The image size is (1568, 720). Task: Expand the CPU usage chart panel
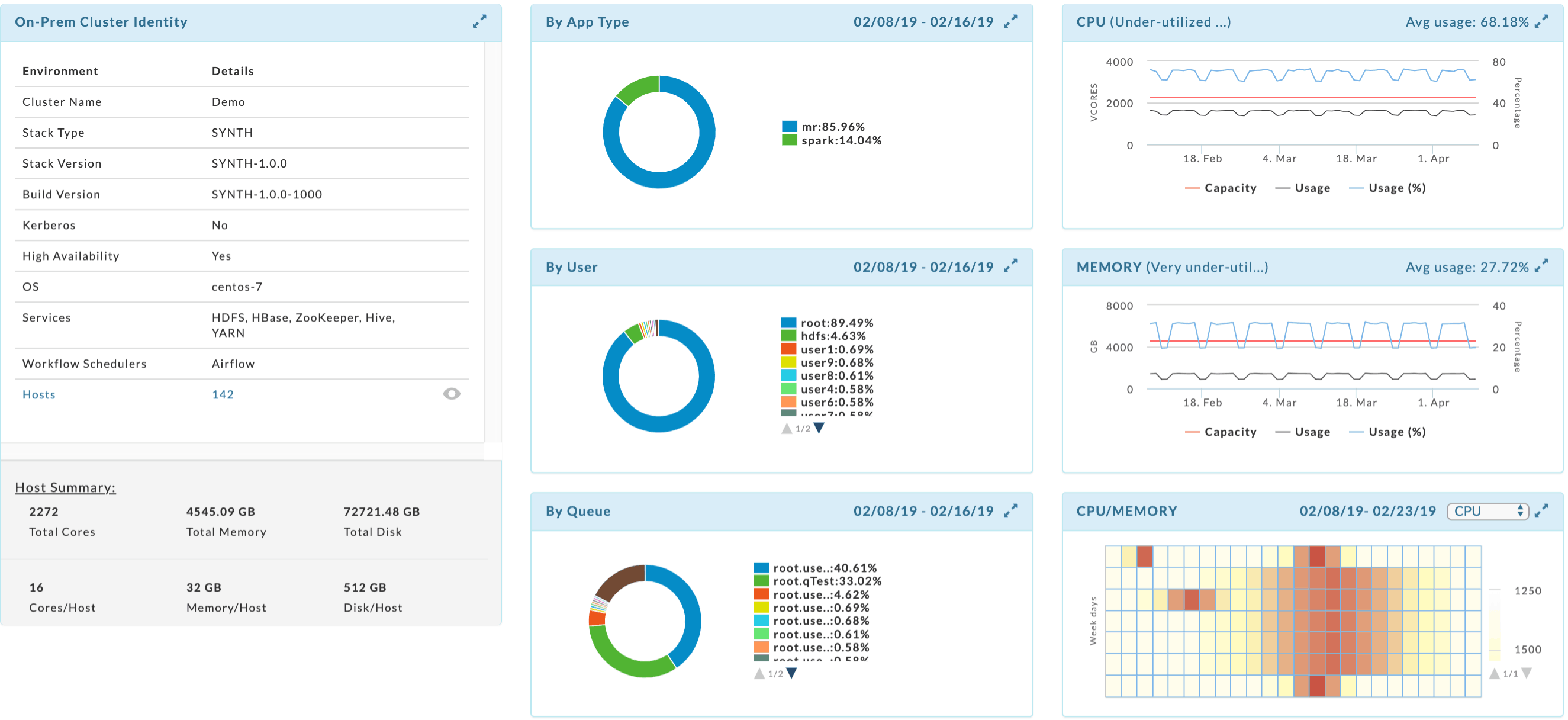pyautogui.click(x=1541, y=21)
